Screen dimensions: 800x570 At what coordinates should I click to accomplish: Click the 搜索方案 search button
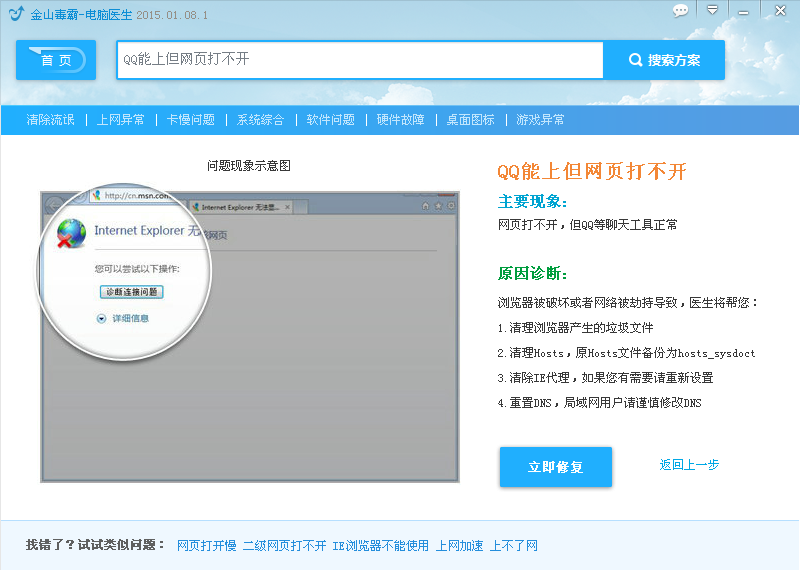pos(664,60)
